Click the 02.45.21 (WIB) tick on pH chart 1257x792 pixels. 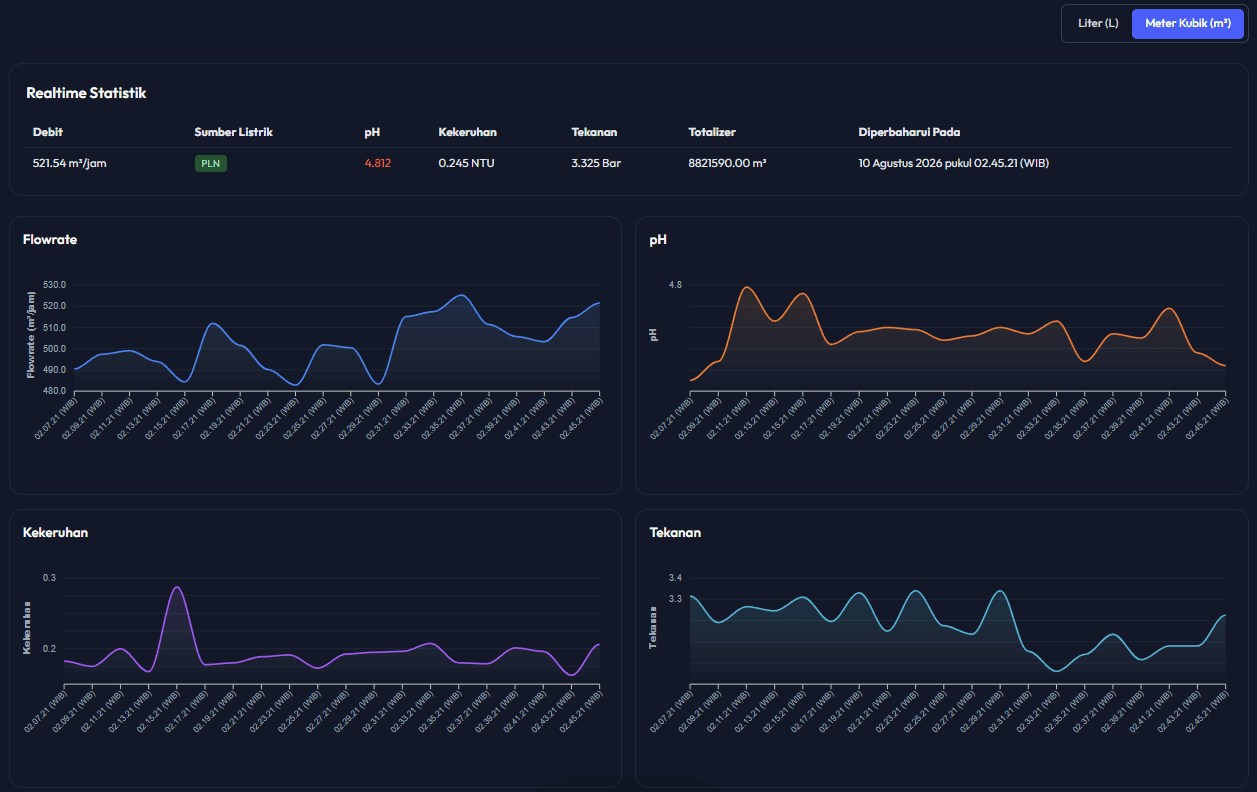click(x=1207, y=420)
